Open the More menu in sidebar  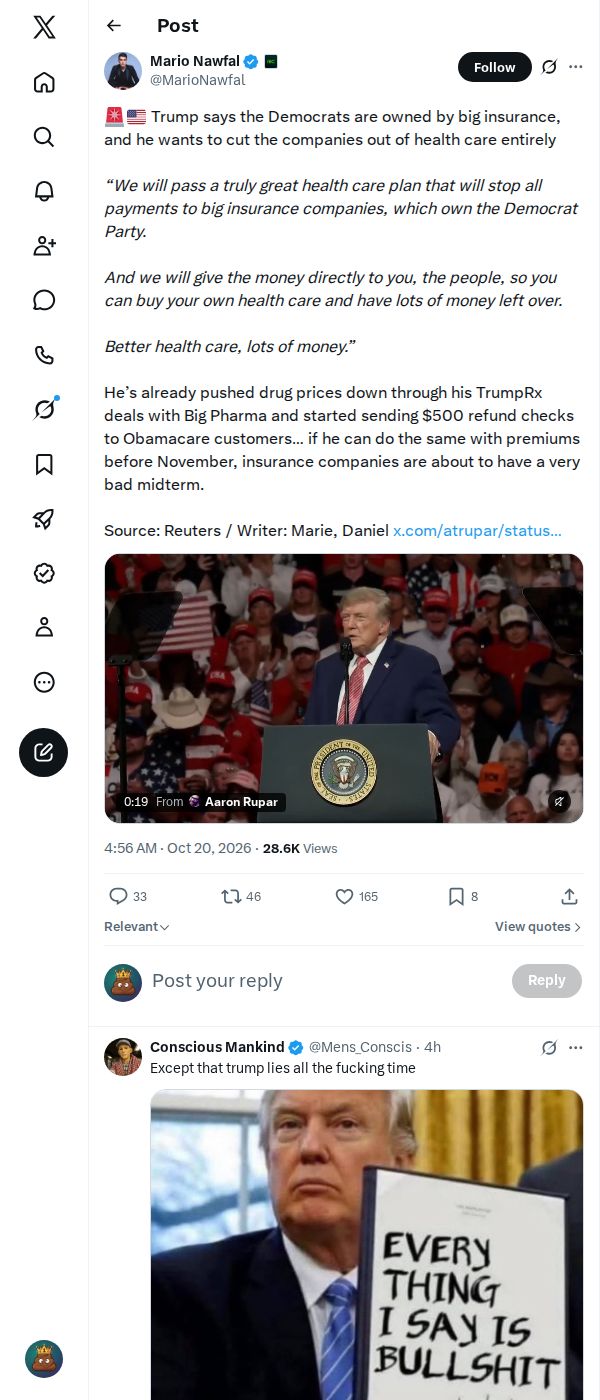[x=44, y=682]
